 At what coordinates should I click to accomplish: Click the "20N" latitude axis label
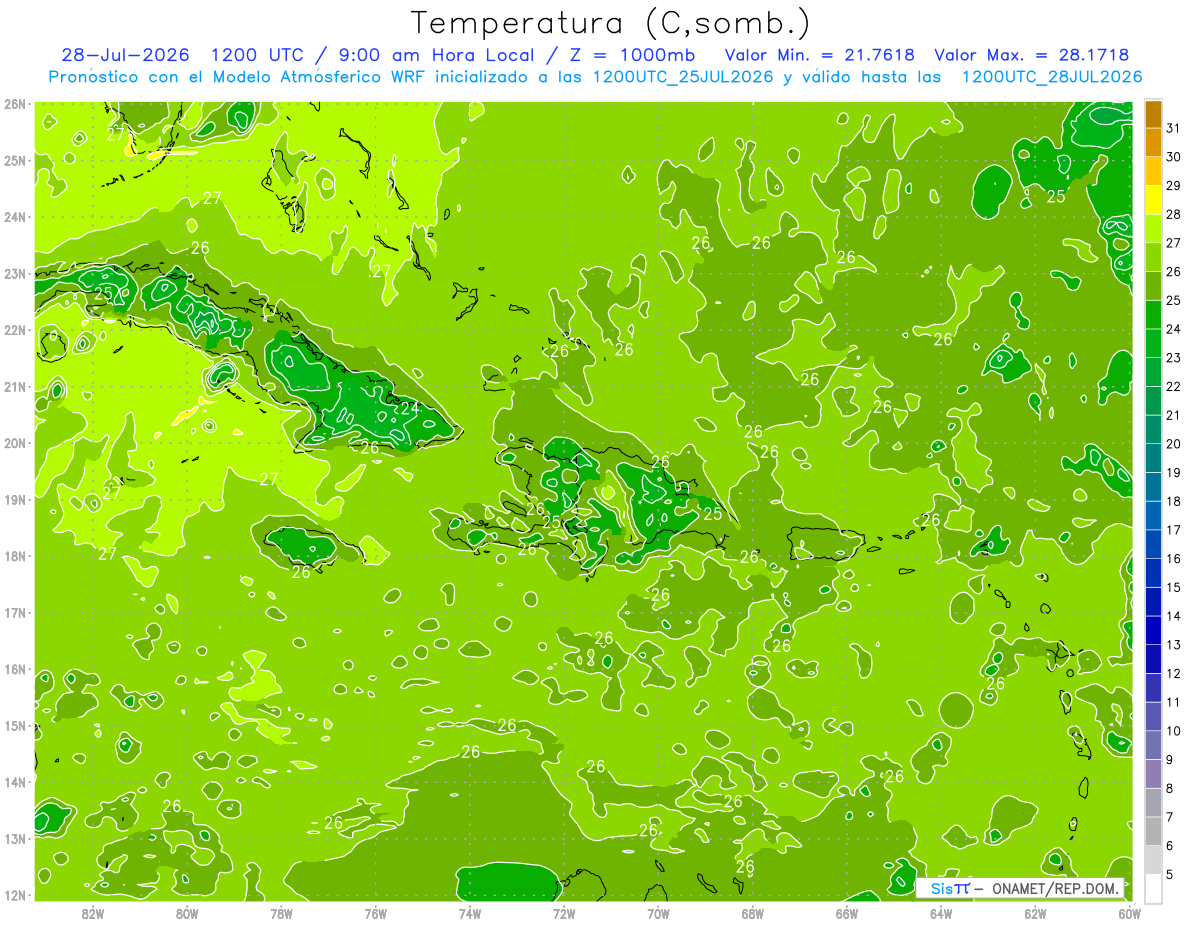point(15,443)
